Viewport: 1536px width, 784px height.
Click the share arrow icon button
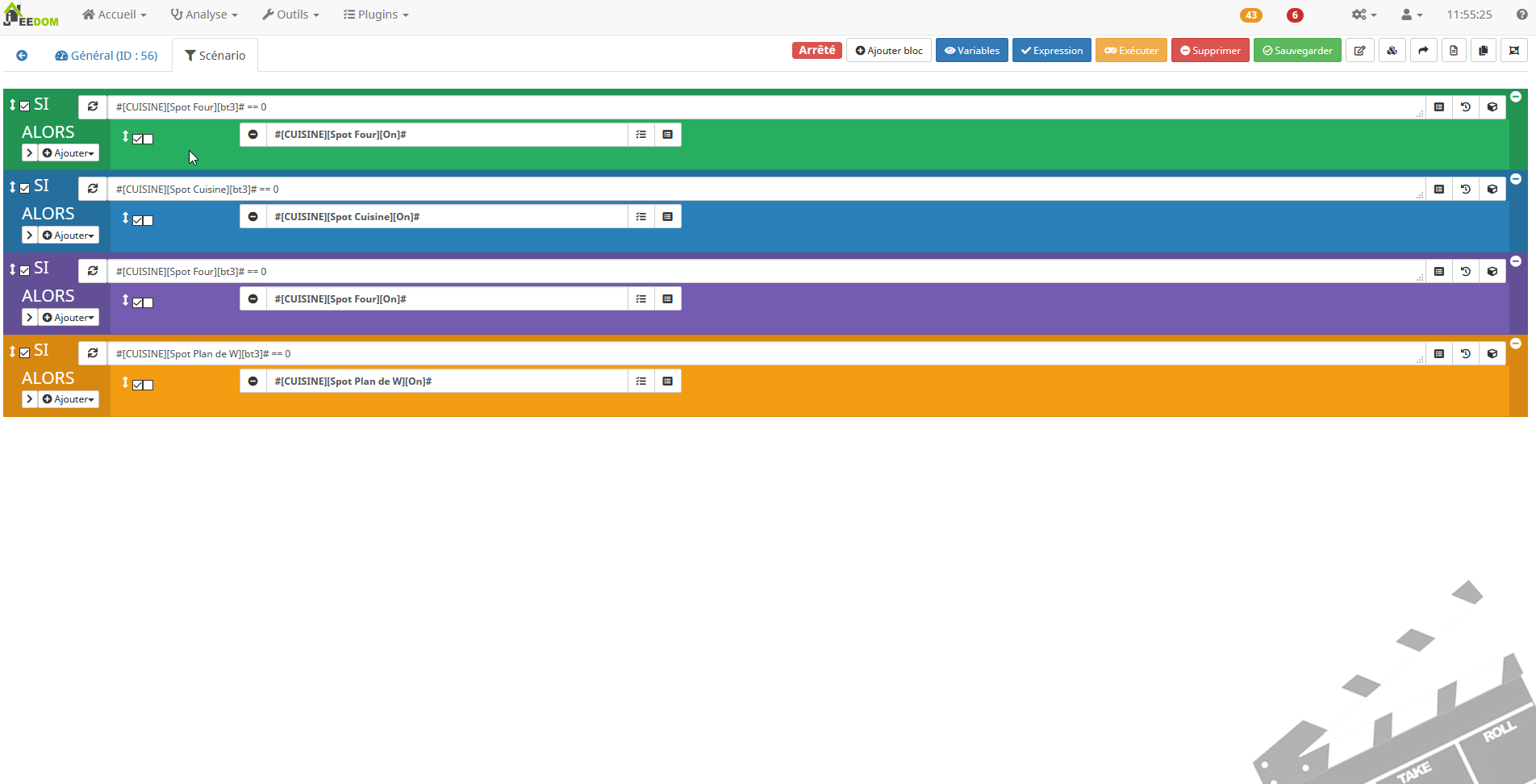(1423, 51)
